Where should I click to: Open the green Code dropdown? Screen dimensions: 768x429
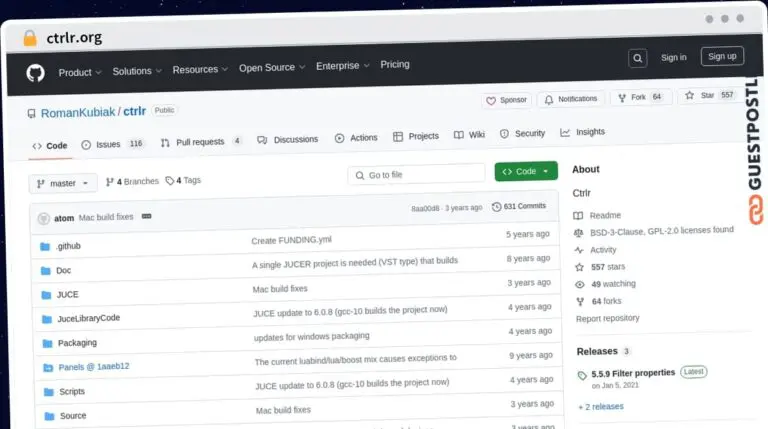(x=526, y=171)
